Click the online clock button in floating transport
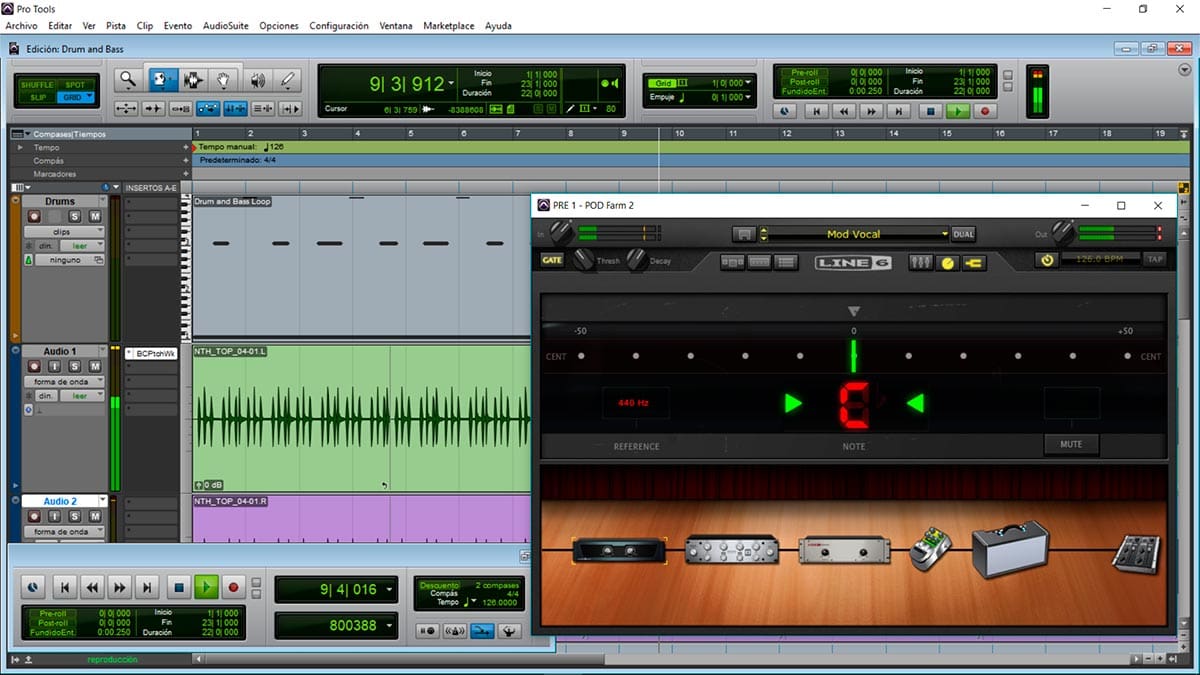Screen dimensions: 1200x675 coord(34,588)
